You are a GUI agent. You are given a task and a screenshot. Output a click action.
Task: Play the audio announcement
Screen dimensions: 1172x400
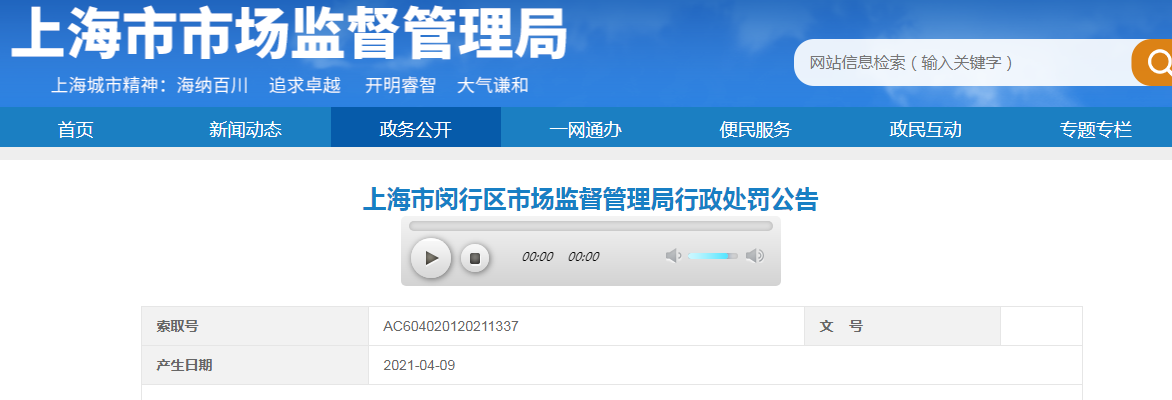click(x=431, y=258)
